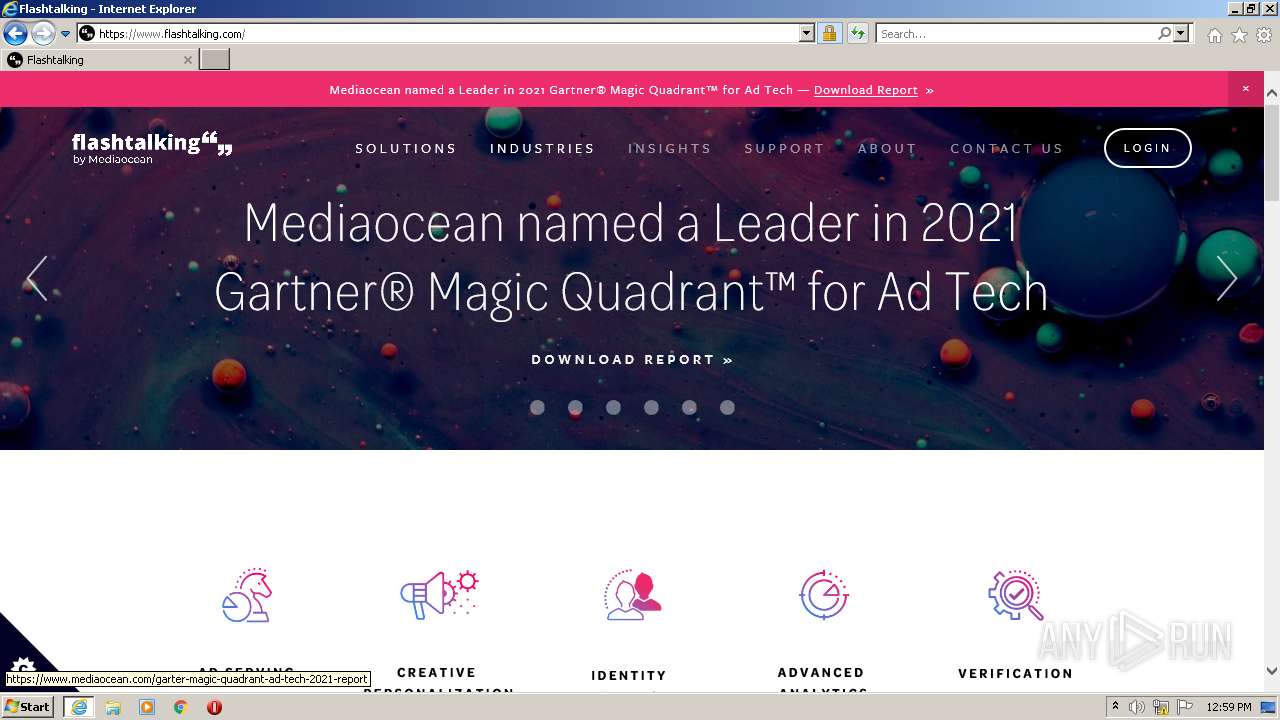Screen dimensions: 1280x720
Task: Open recent pages dropdown next to Forward
Action: coord(65,33)
